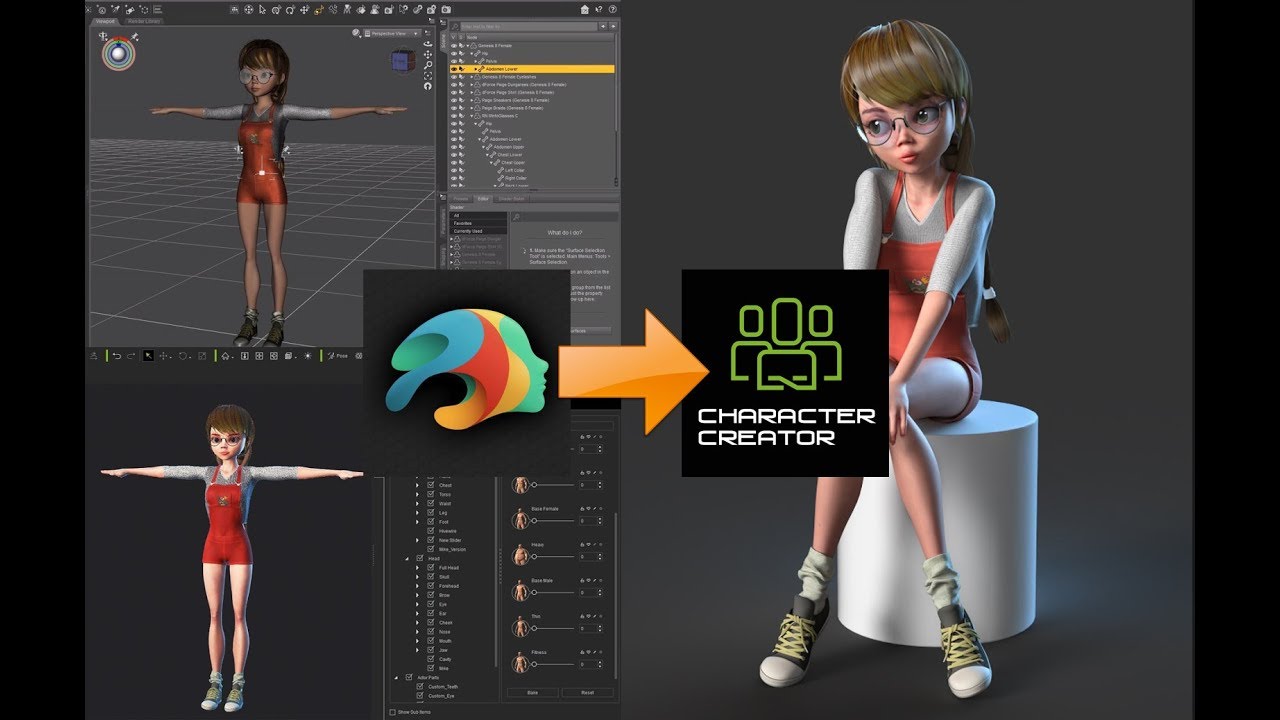Image resolution: width=1280 pixels, height=720 pixels.
Task: Uncheck the Custom_Teeth checkbox
Action: tap(420, 686)
